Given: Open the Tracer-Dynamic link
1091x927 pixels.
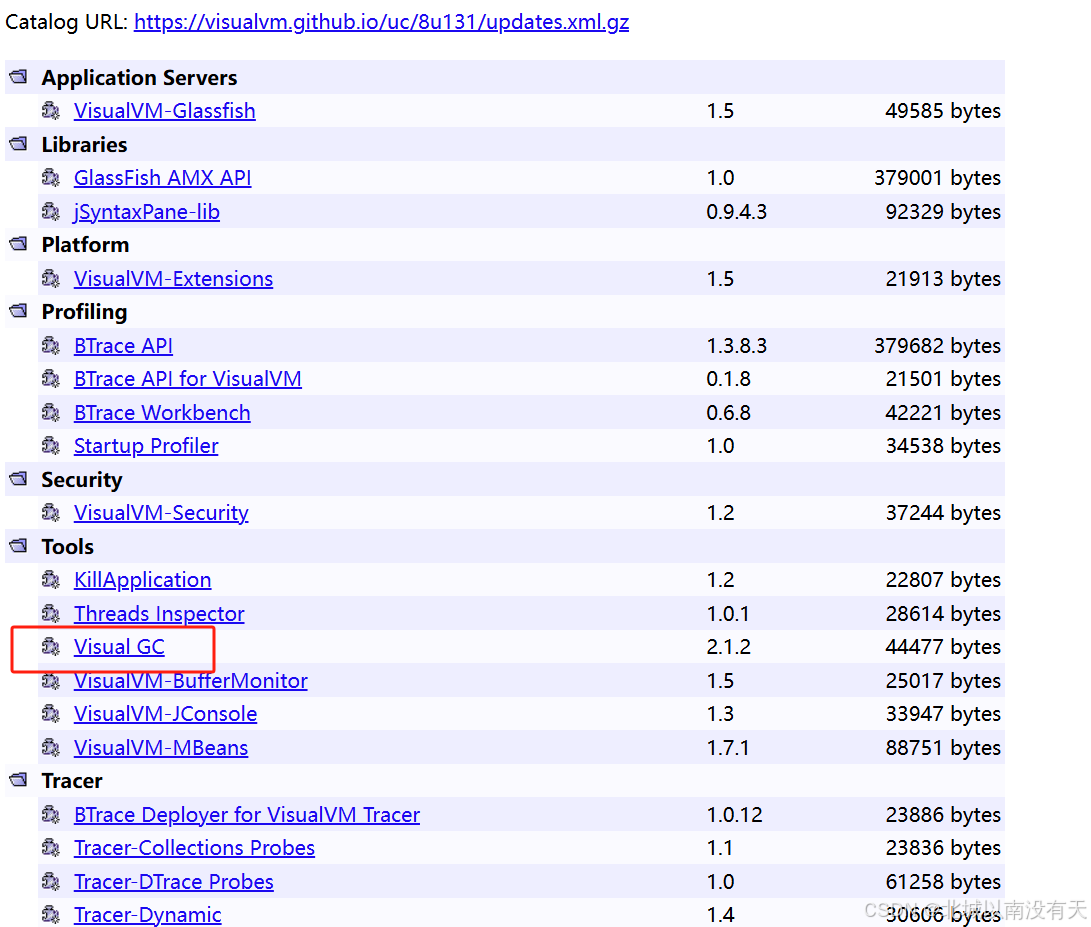Looking at the screenshot, I should (x=148, y=915).
